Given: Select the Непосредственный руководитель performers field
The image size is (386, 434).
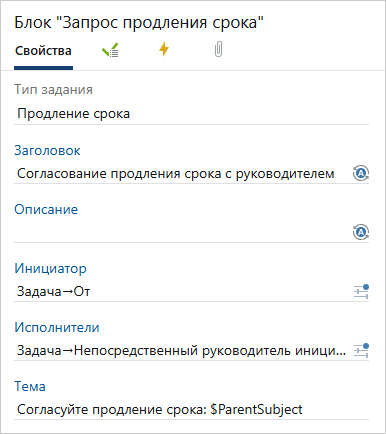Looking at the screenshot, I should pyautogui.click(x=182, y=351).
